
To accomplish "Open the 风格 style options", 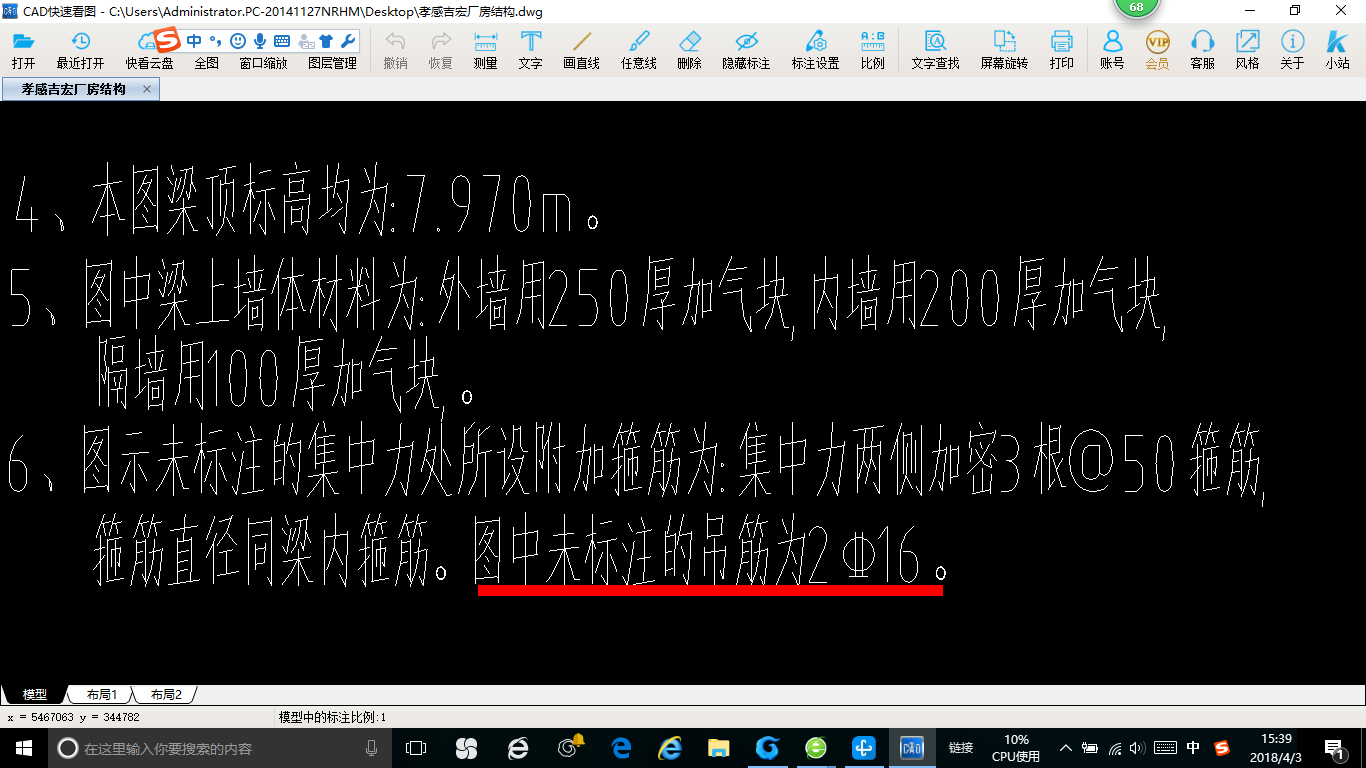I will (x=1247, y=49).
